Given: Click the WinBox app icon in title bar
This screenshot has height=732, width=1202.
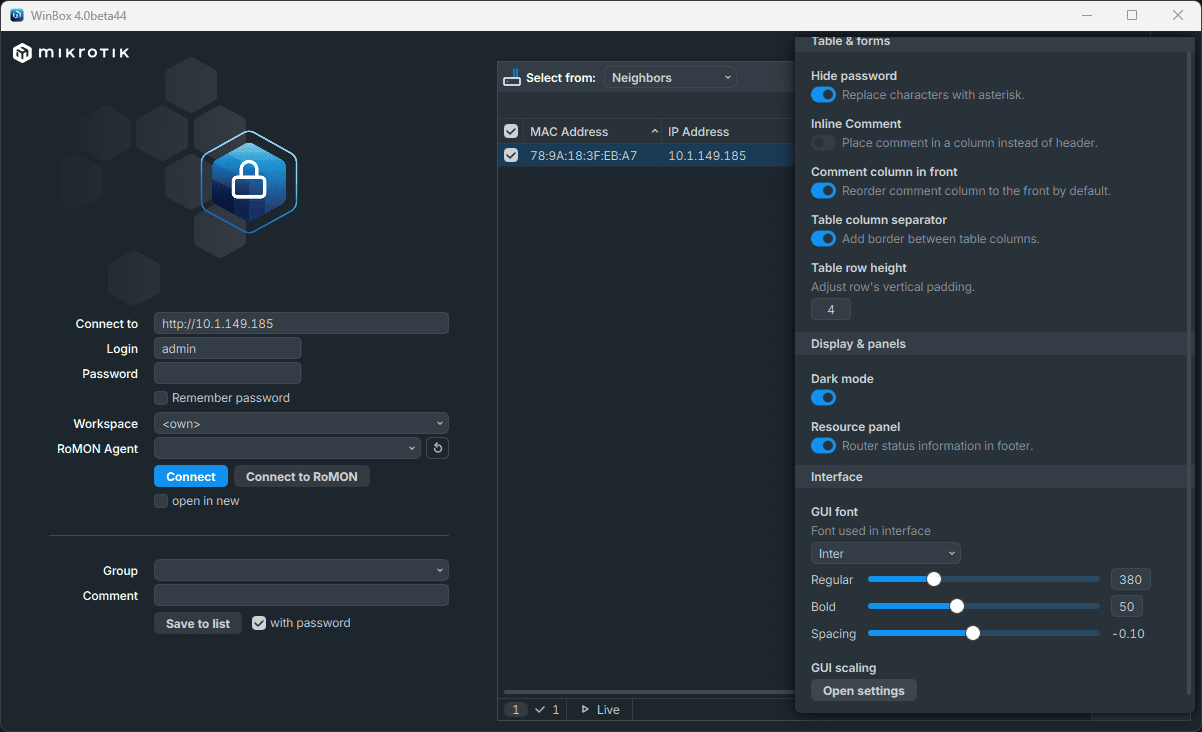Looking at the screenshot, I should 17,15.
